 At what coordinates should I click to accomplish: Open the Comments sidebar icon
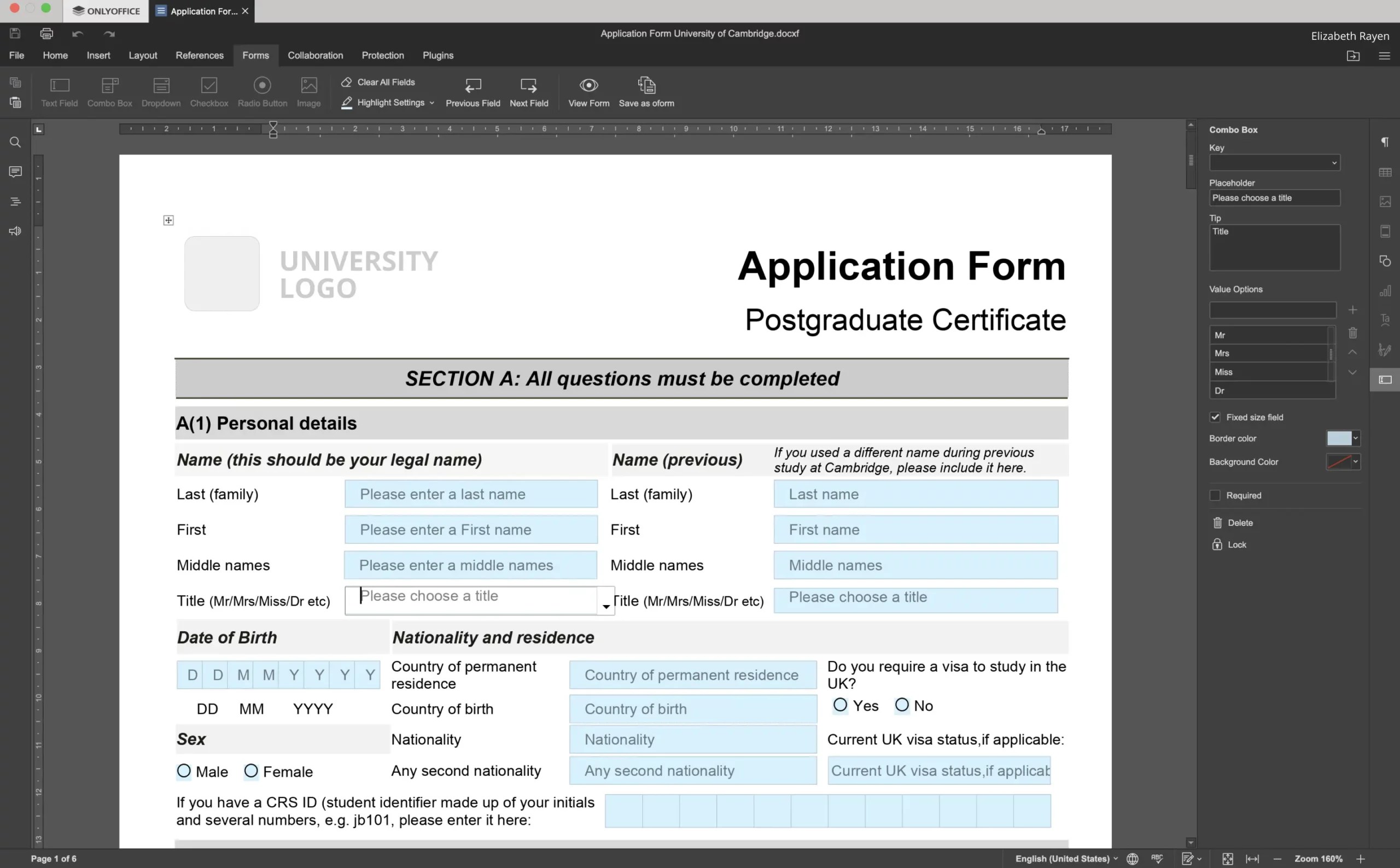15,172
